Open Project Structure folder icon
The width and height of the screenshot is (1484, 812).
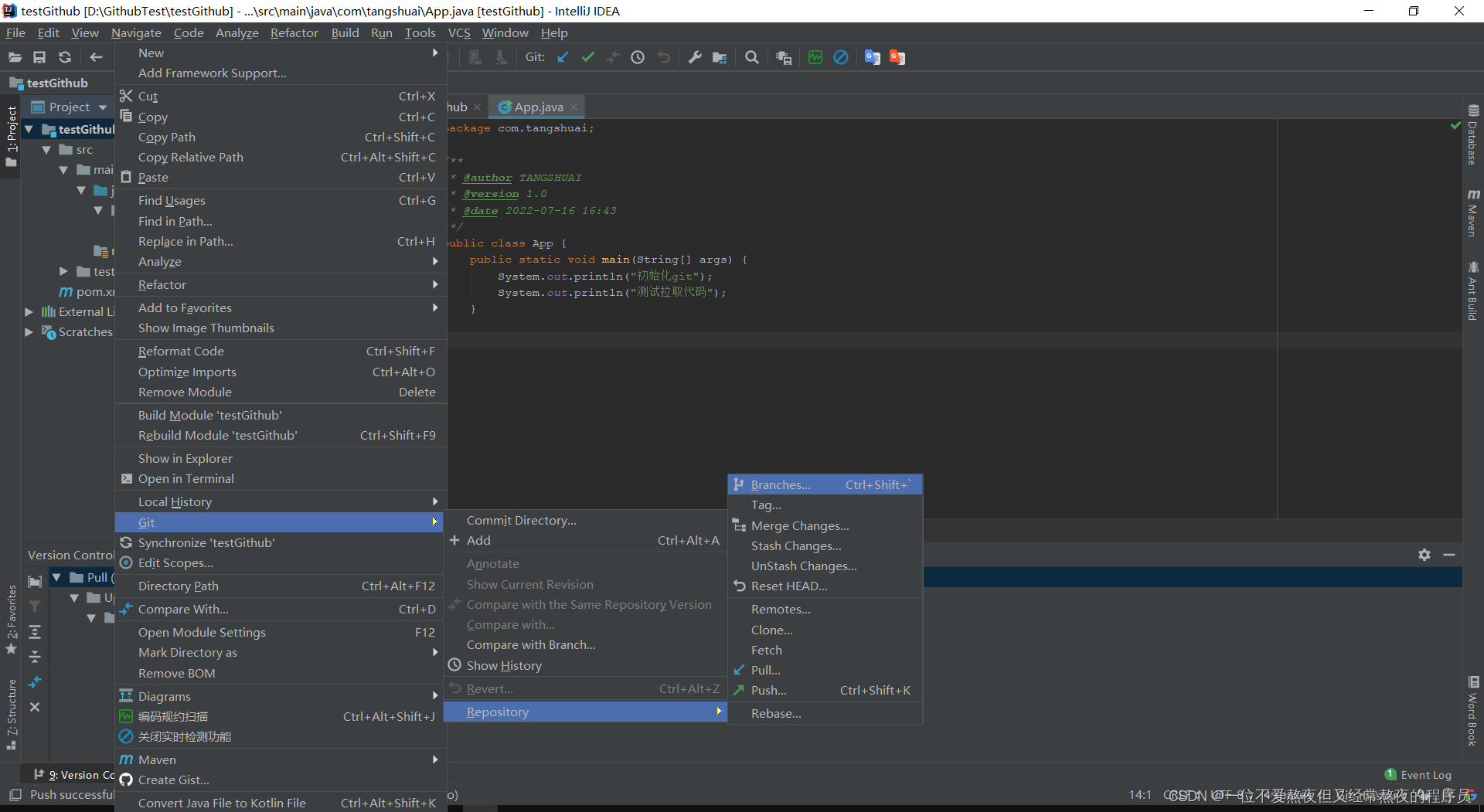720,57
